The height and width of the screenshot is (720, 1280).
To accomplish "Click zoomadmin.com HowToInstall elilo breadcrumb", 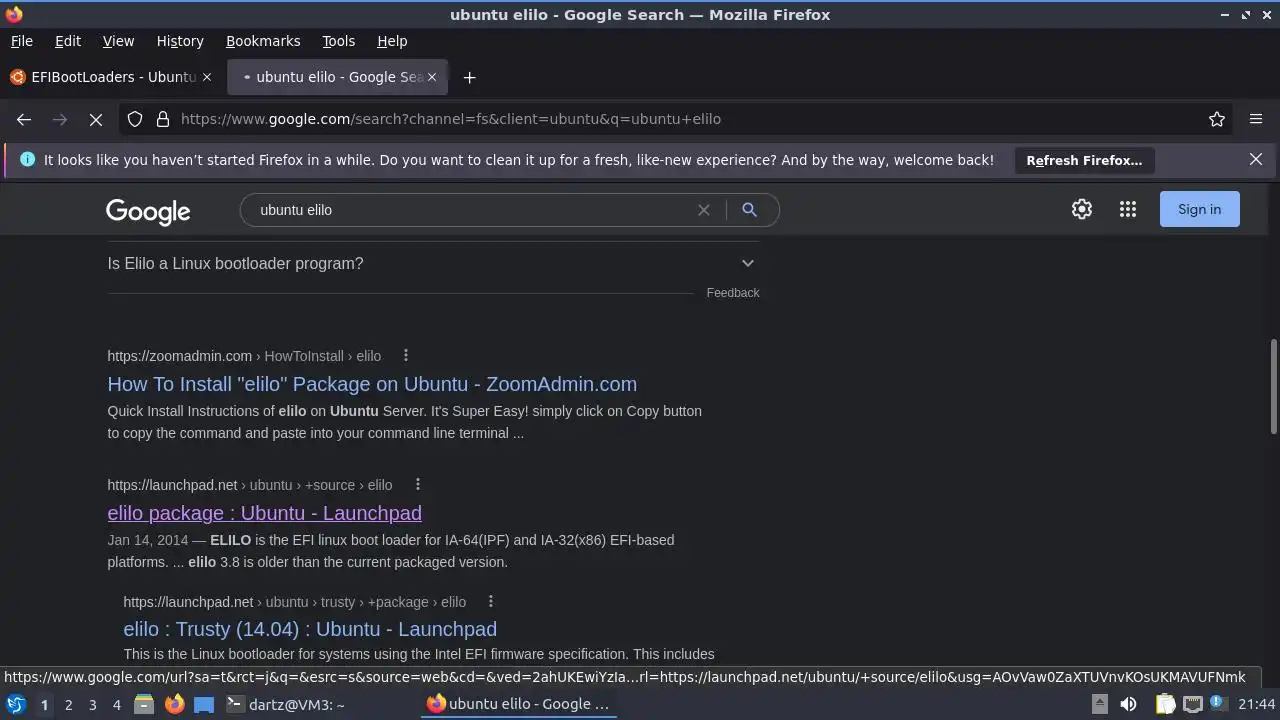I will 244,355.
